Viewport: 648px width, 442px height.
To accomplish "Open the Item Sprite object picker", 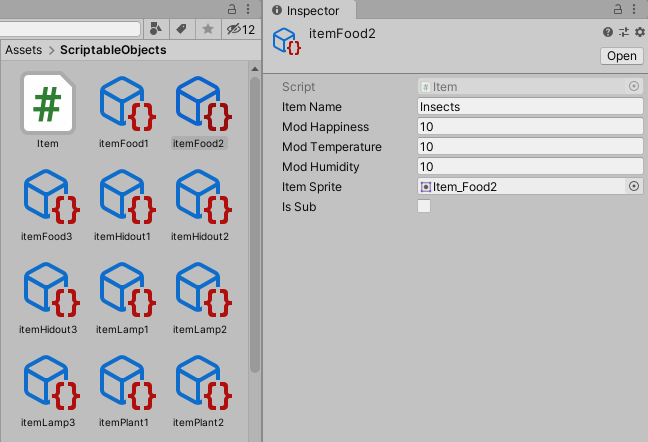I will [634, 186].
